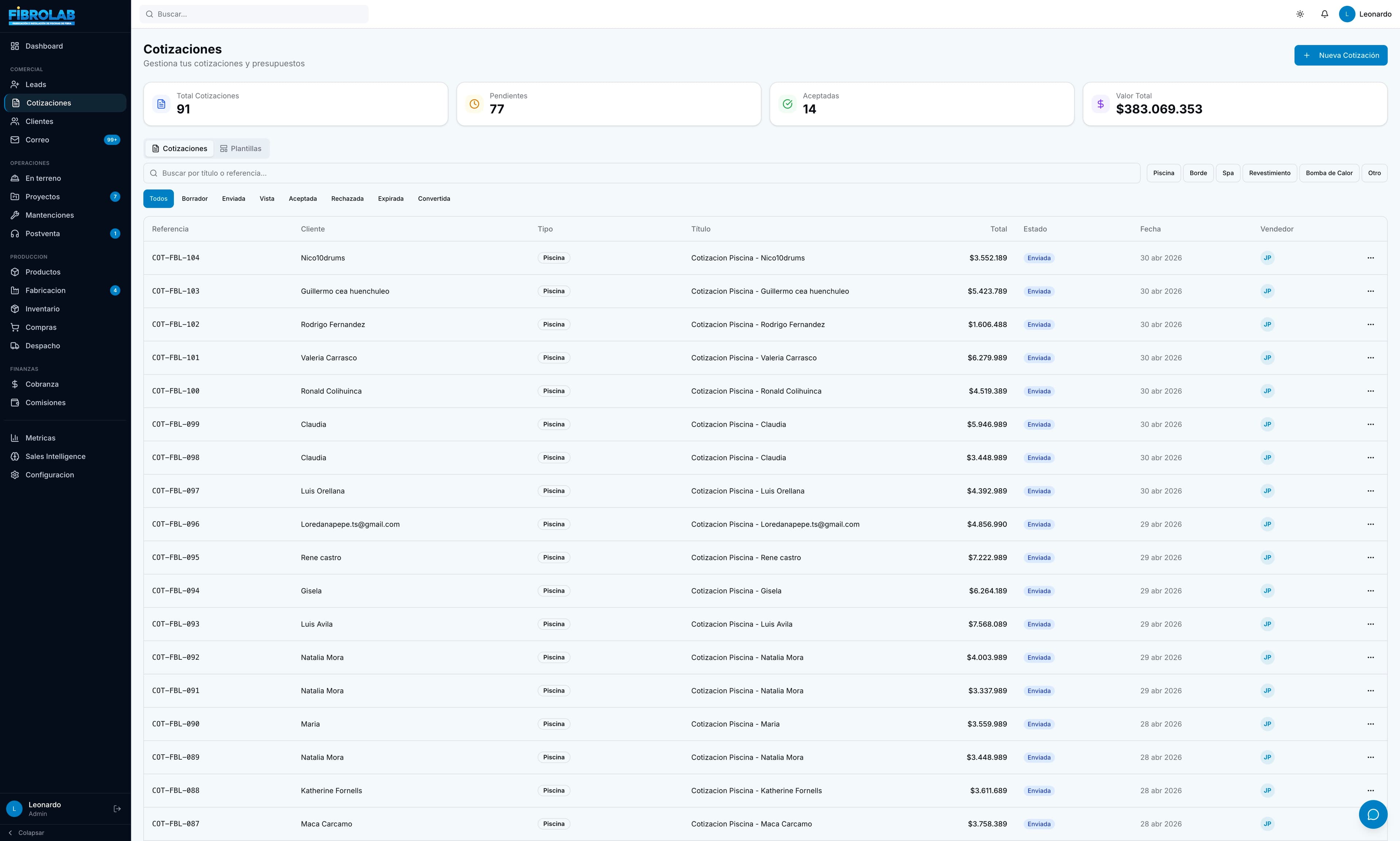Open Cobranza in the sidebar

tap(65, 384)
